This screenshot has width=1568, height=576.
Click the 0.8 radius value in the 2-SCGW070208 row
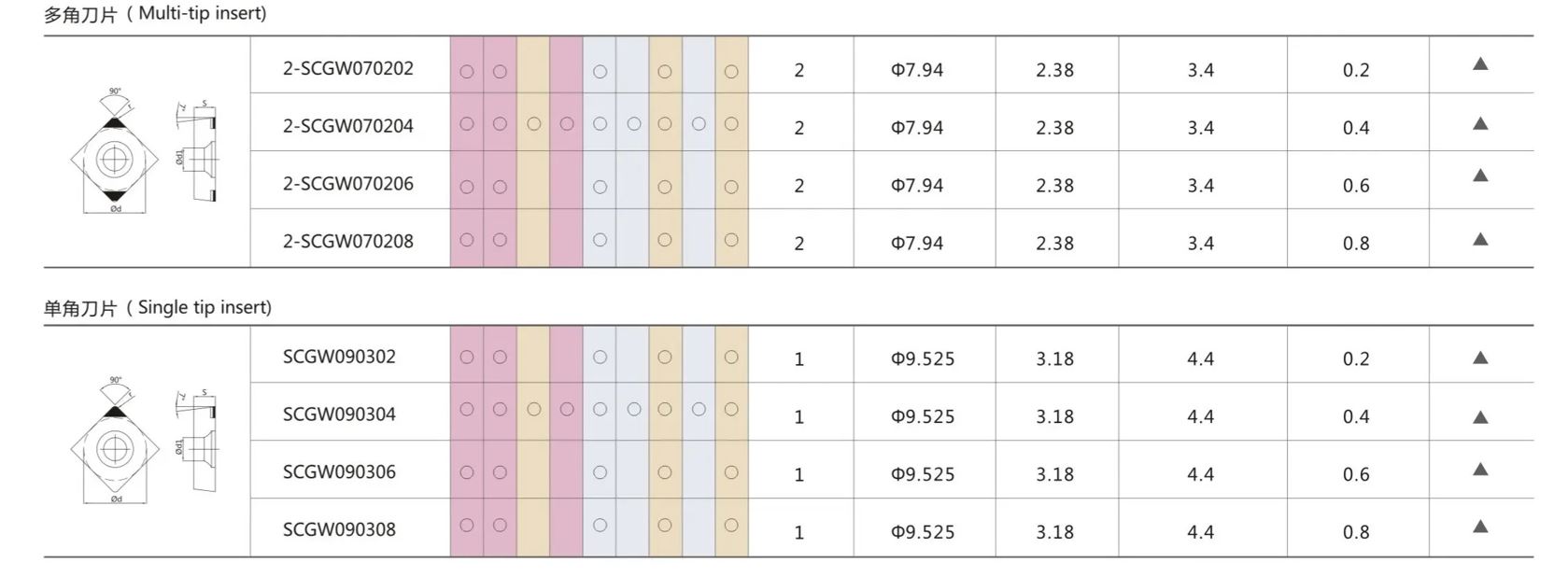click(x=1356, y=244)
